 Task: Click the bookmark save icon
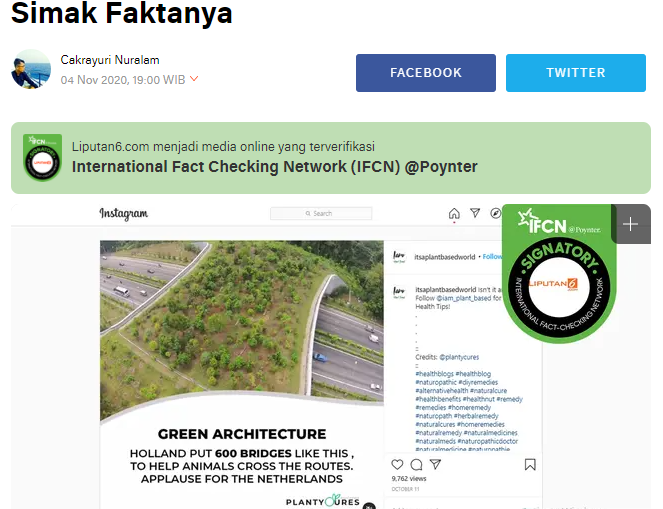coord(530,465)
